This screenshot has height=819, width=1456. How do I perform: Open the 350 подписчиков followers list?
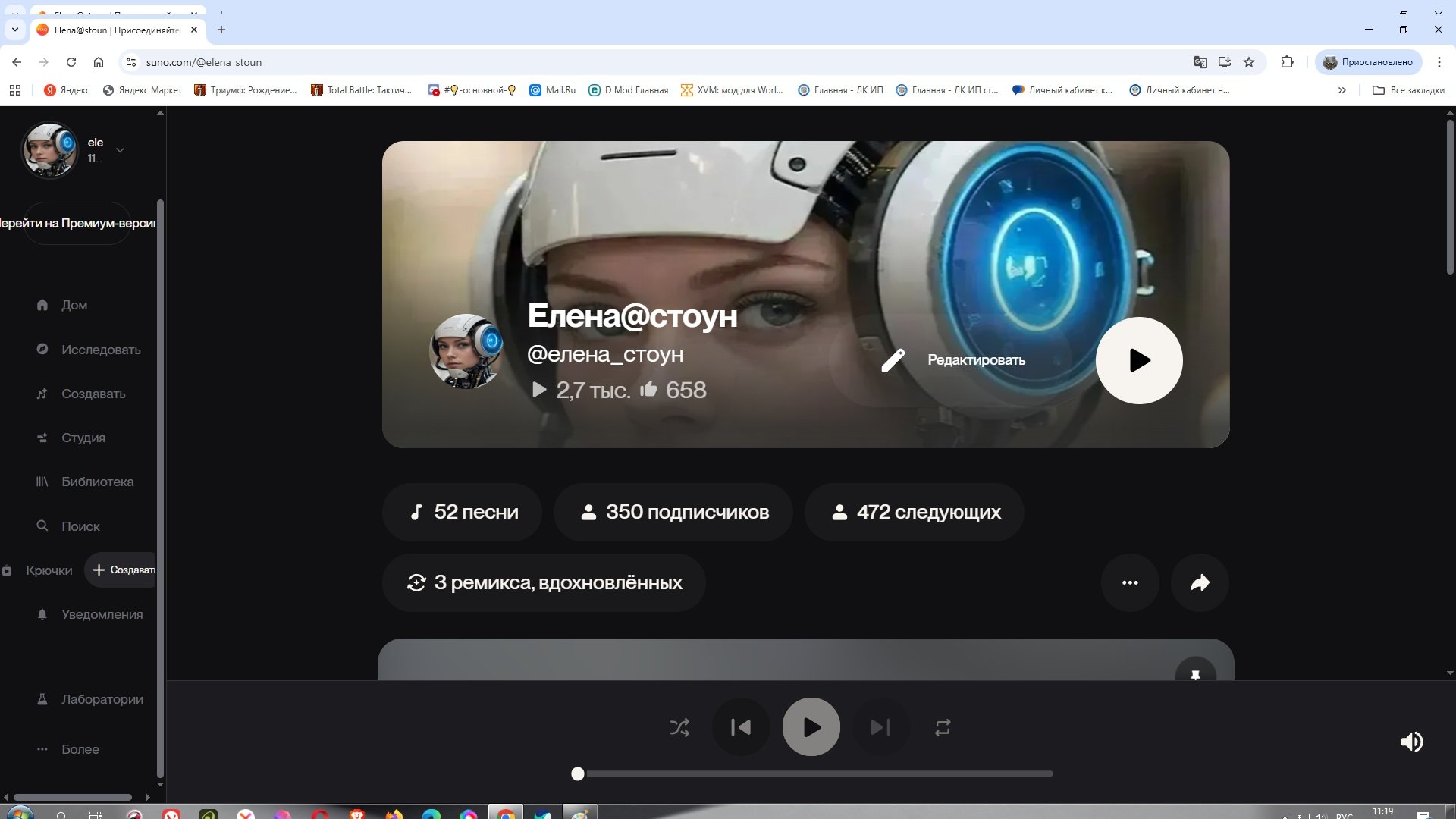pyautogui.click(x=673, y=513)
